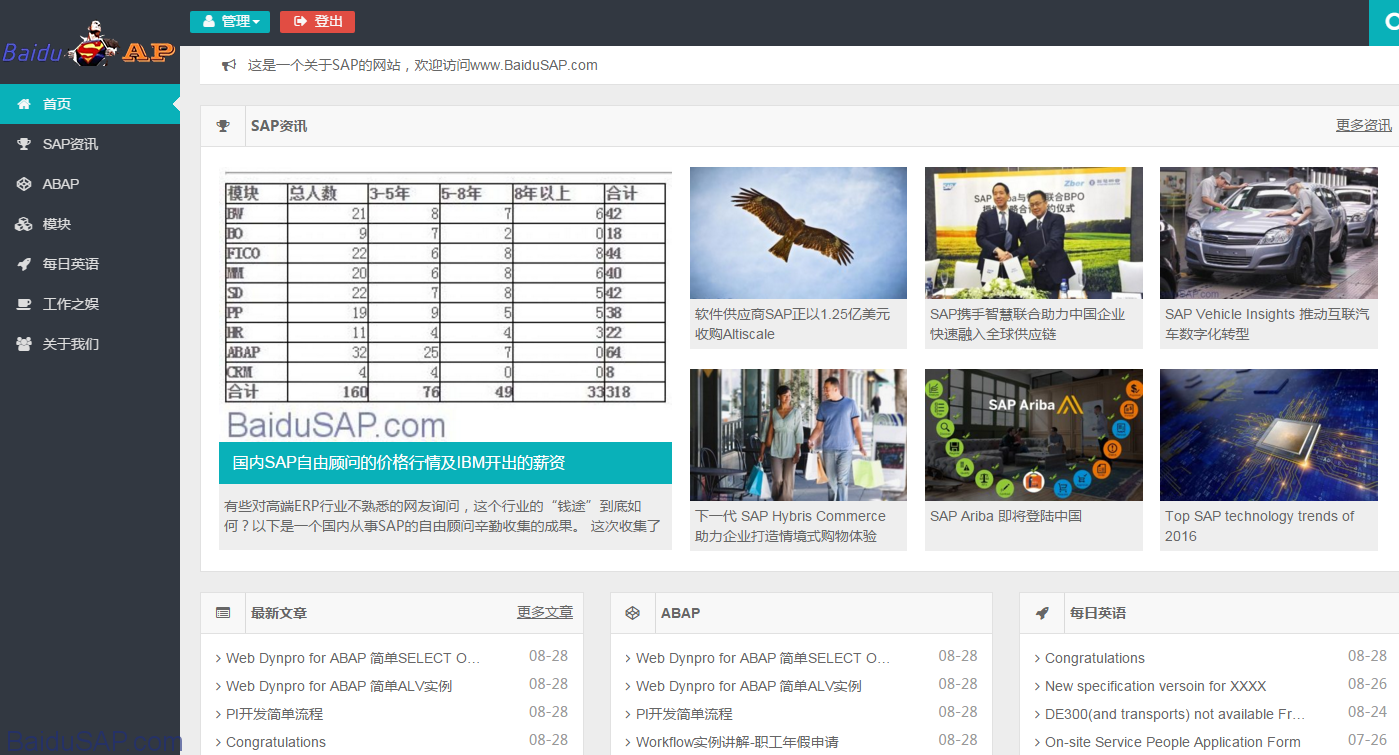
Task: Click trophy icon in SAP资讯 panel header
Action: [223, 126]
